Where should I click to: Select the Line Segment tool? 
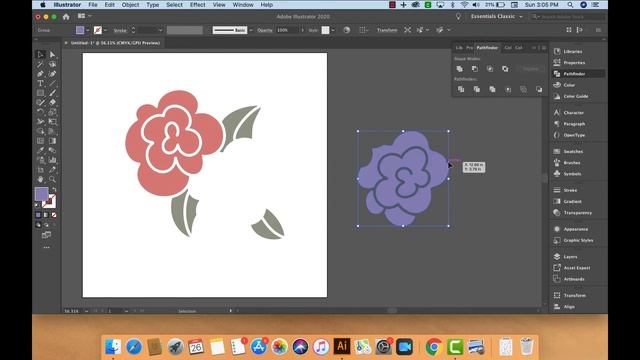coord(53,83)
